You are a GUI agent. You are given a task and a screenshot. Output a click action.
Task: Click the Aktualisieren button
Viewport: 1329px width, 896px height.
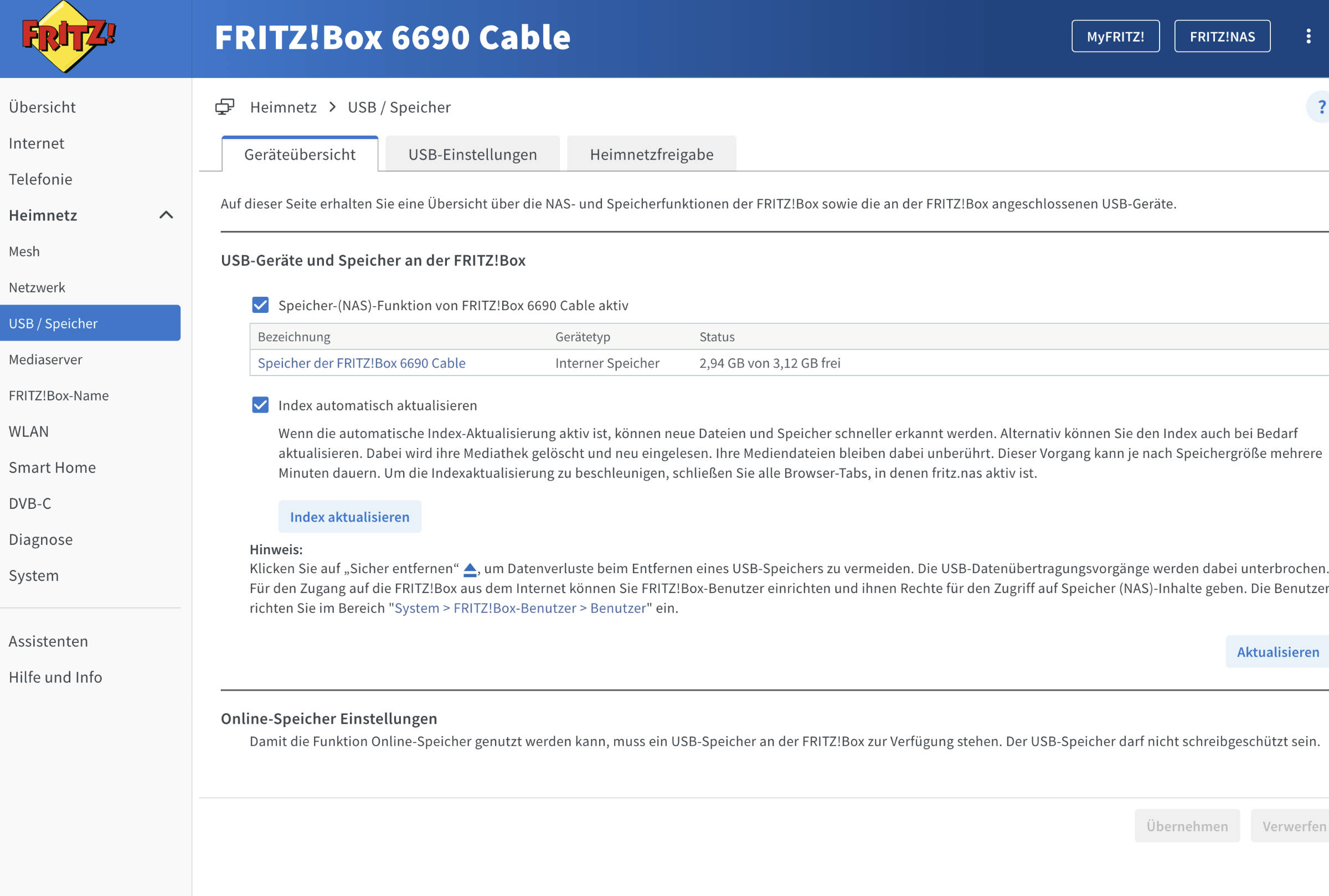pyautogui.click(x=1277, y=652)
